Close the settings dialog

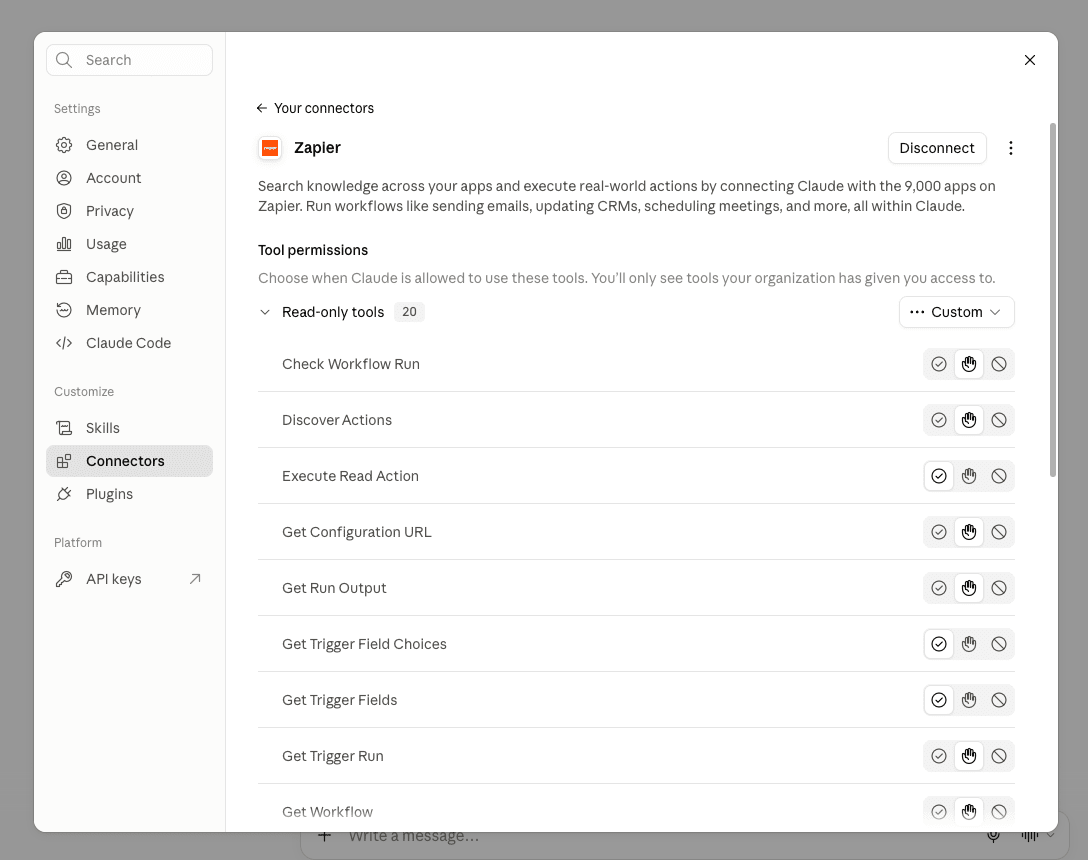point(1030,60)
